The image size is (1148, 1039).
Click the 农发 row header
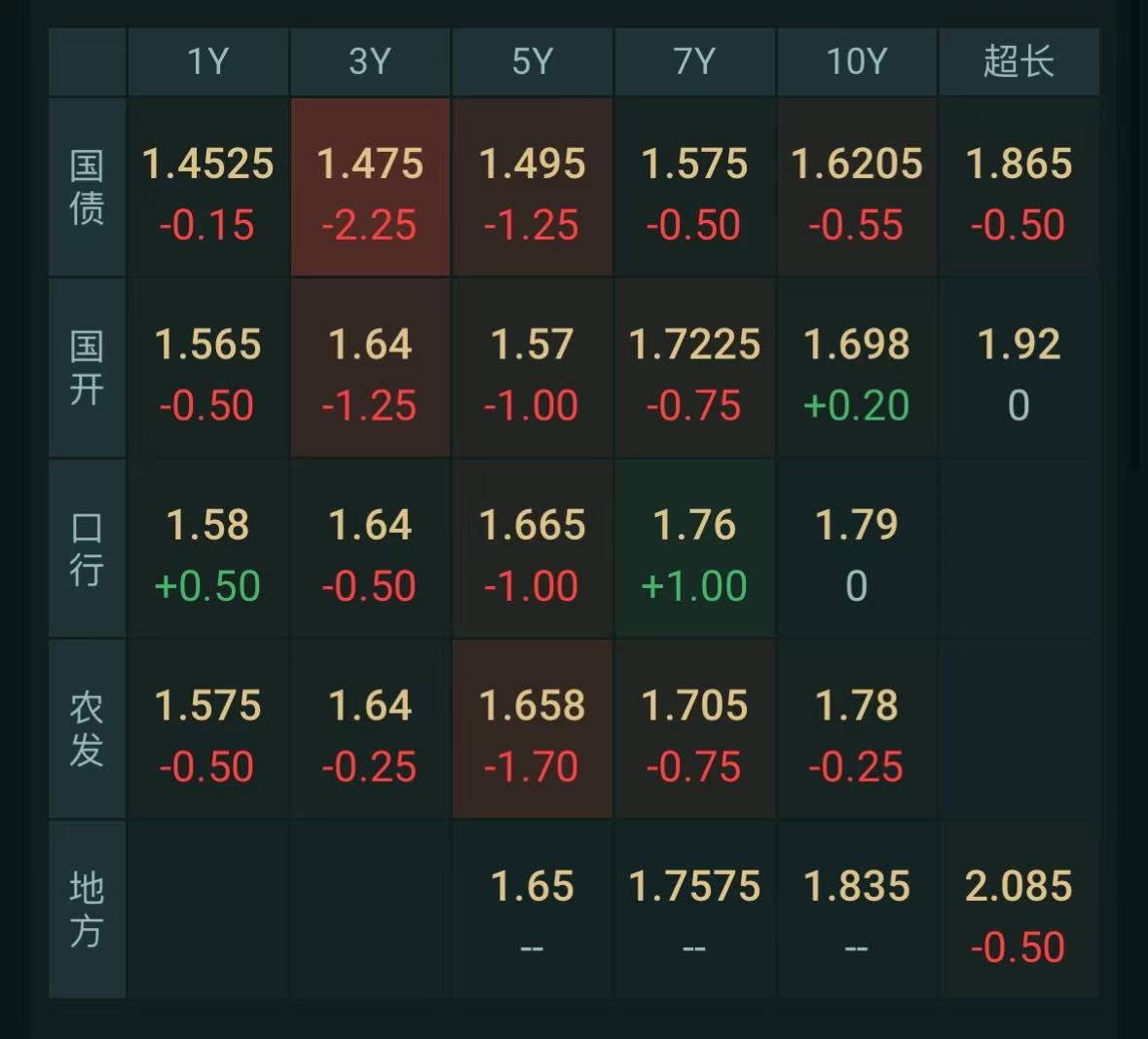pyautogui.click(x=87, y=728)
